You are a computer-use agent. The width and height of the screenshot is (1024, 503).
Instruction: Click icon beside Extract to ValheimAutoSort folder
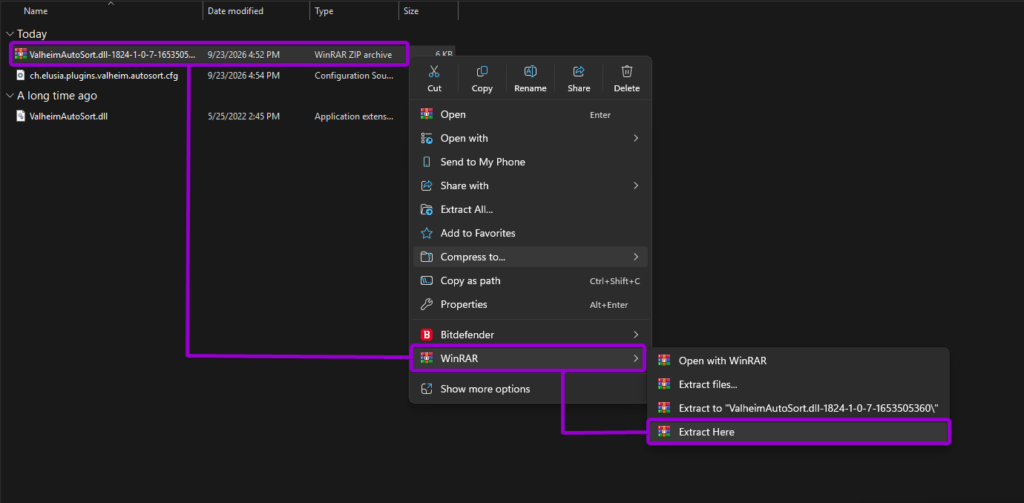click(x=664, y=408)
